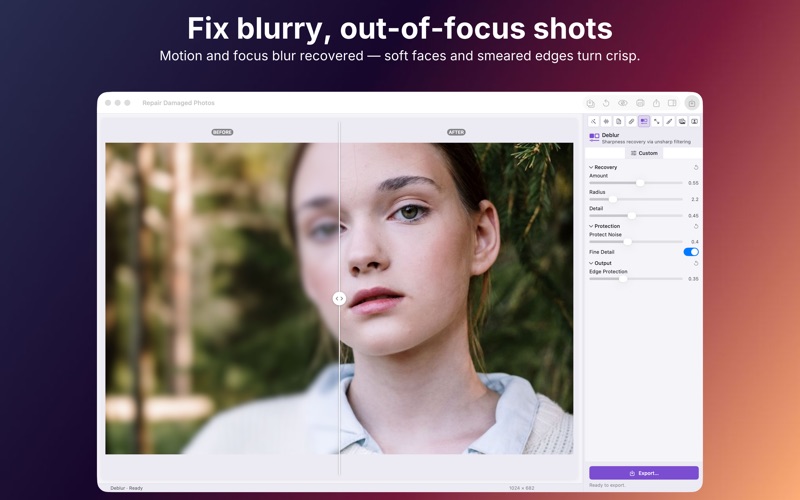The width and height of the screenshot is (800, 500).
Task: Toggle the eye preview icon in the top toolbar
Action: point(622,103)
